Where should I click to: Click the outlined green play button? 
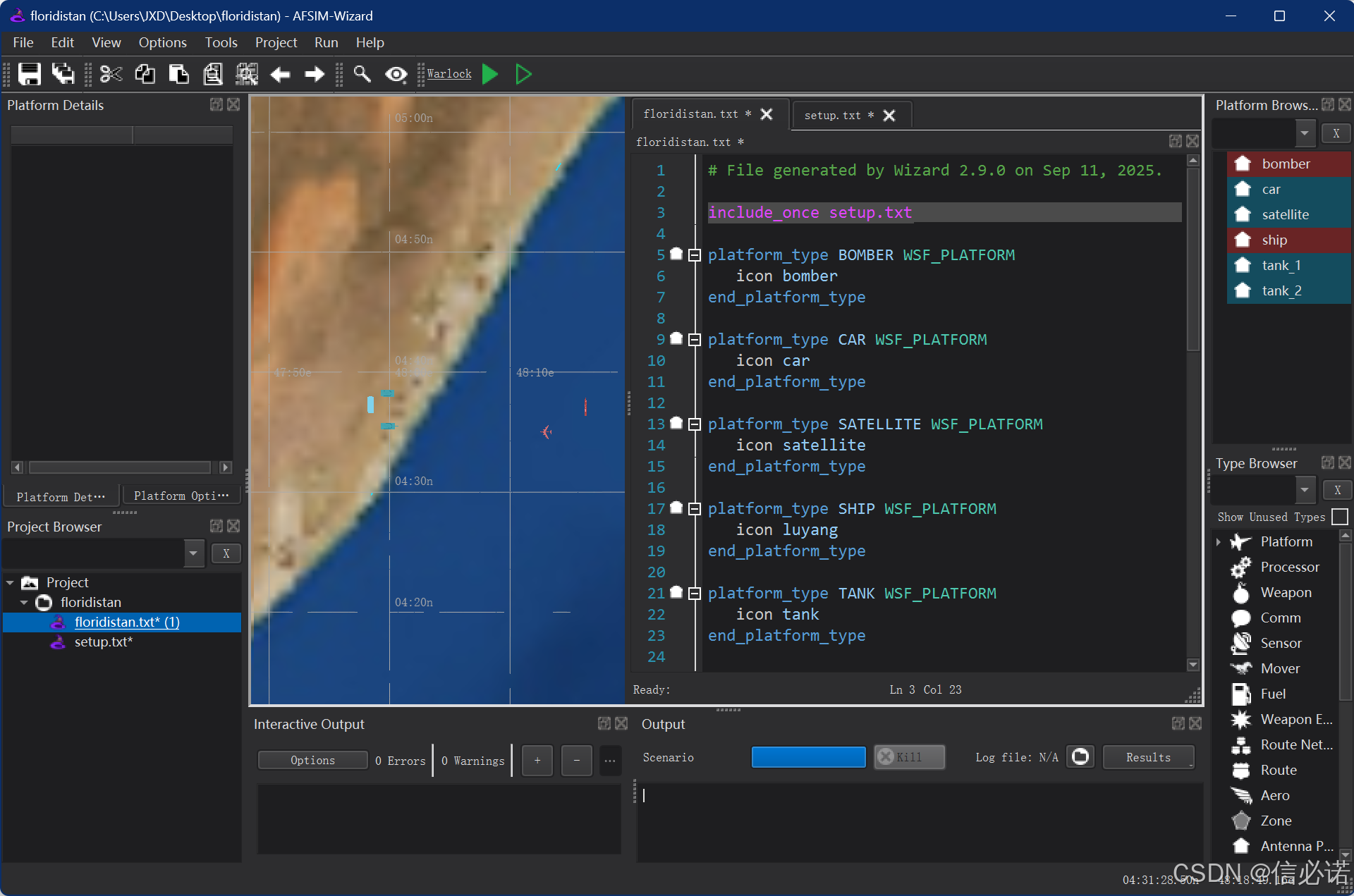(523, 74)
